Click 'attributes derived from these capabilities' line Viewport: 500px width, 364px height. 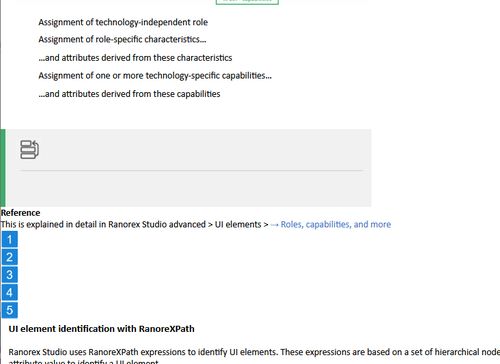pyautogui.click(x=129, y=94)
